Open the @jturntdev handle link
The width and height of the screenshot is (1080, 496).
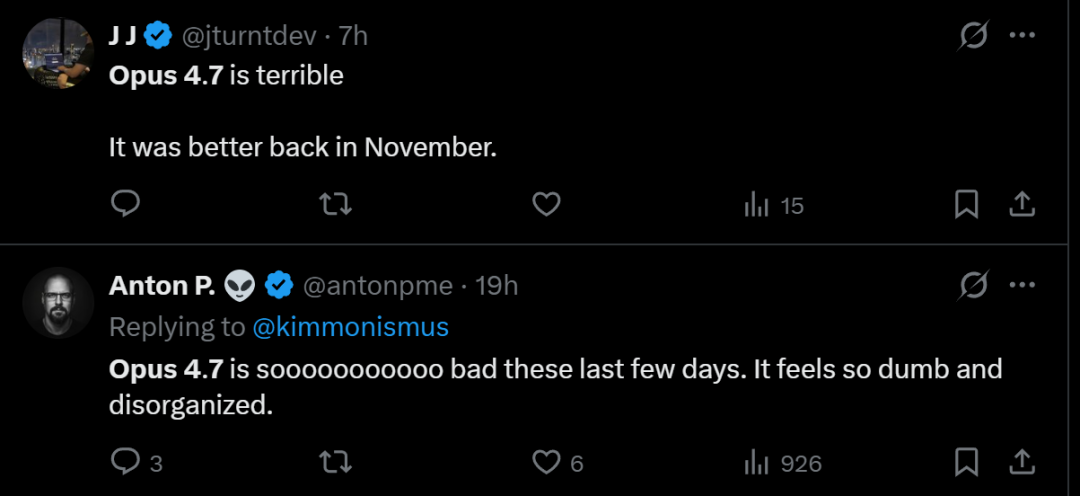(248, 36)
